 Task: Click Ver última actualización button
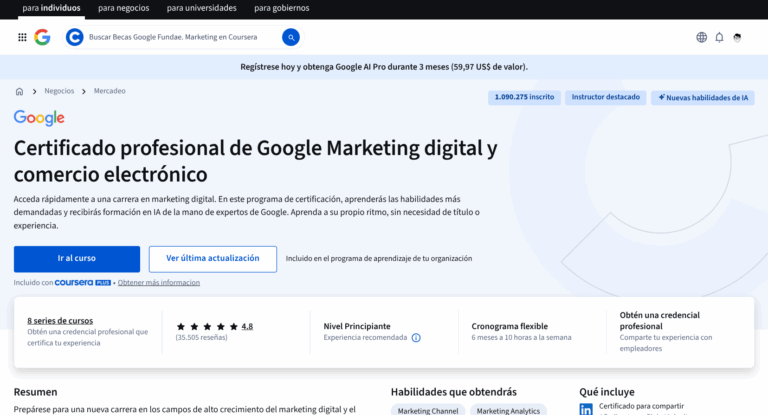pos(213,259)
